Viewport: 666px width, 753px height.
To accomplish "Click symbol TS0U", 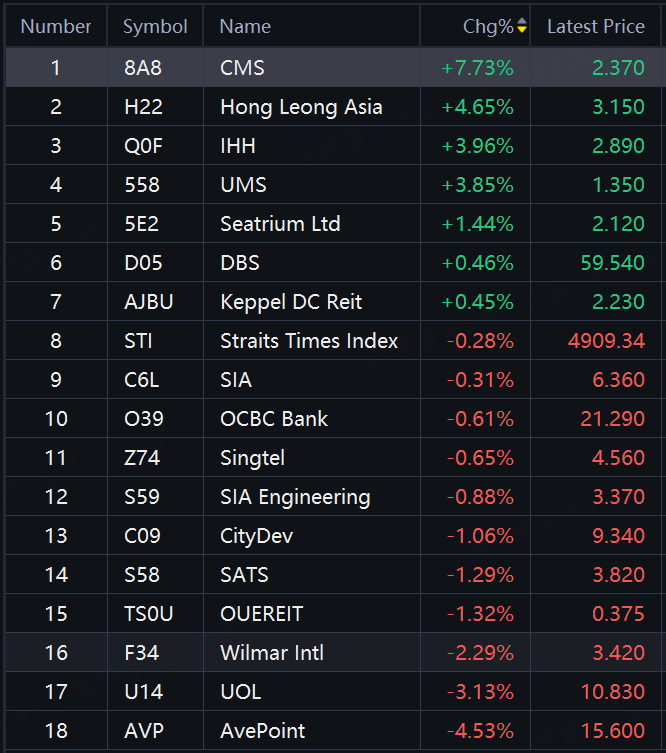I will 148,614.
